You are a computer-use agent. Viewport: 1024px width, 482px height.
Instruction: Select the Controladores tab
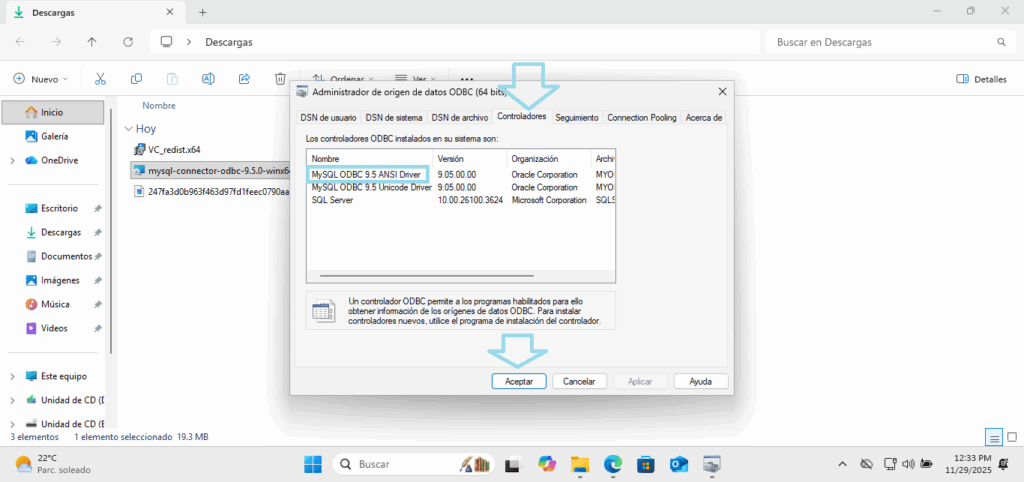(x=521, y=116)
